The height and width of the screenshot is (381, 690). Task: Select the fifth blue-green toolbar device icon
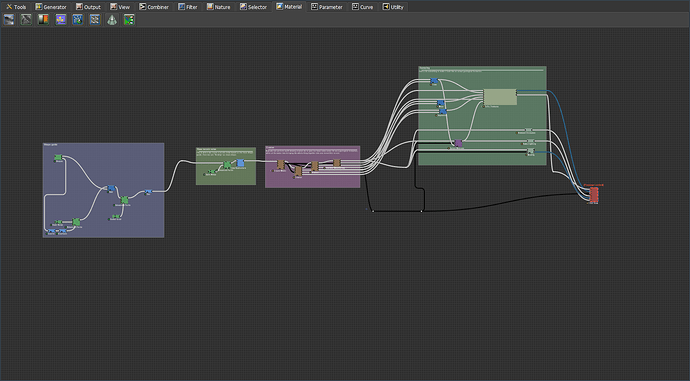click(x=77, y=19)
